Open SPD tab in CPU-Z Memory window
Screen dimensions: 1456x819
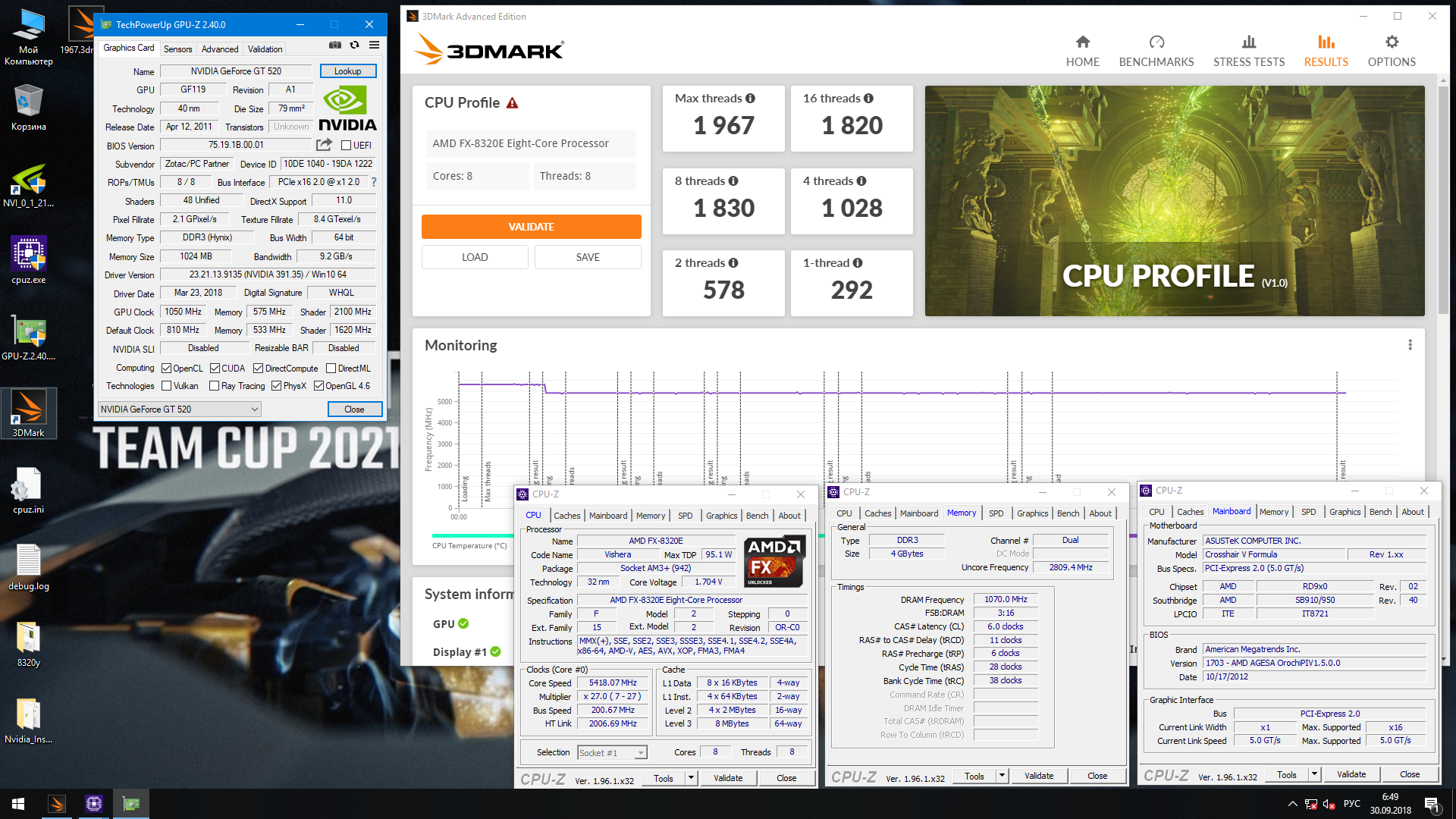click(996, 513)
